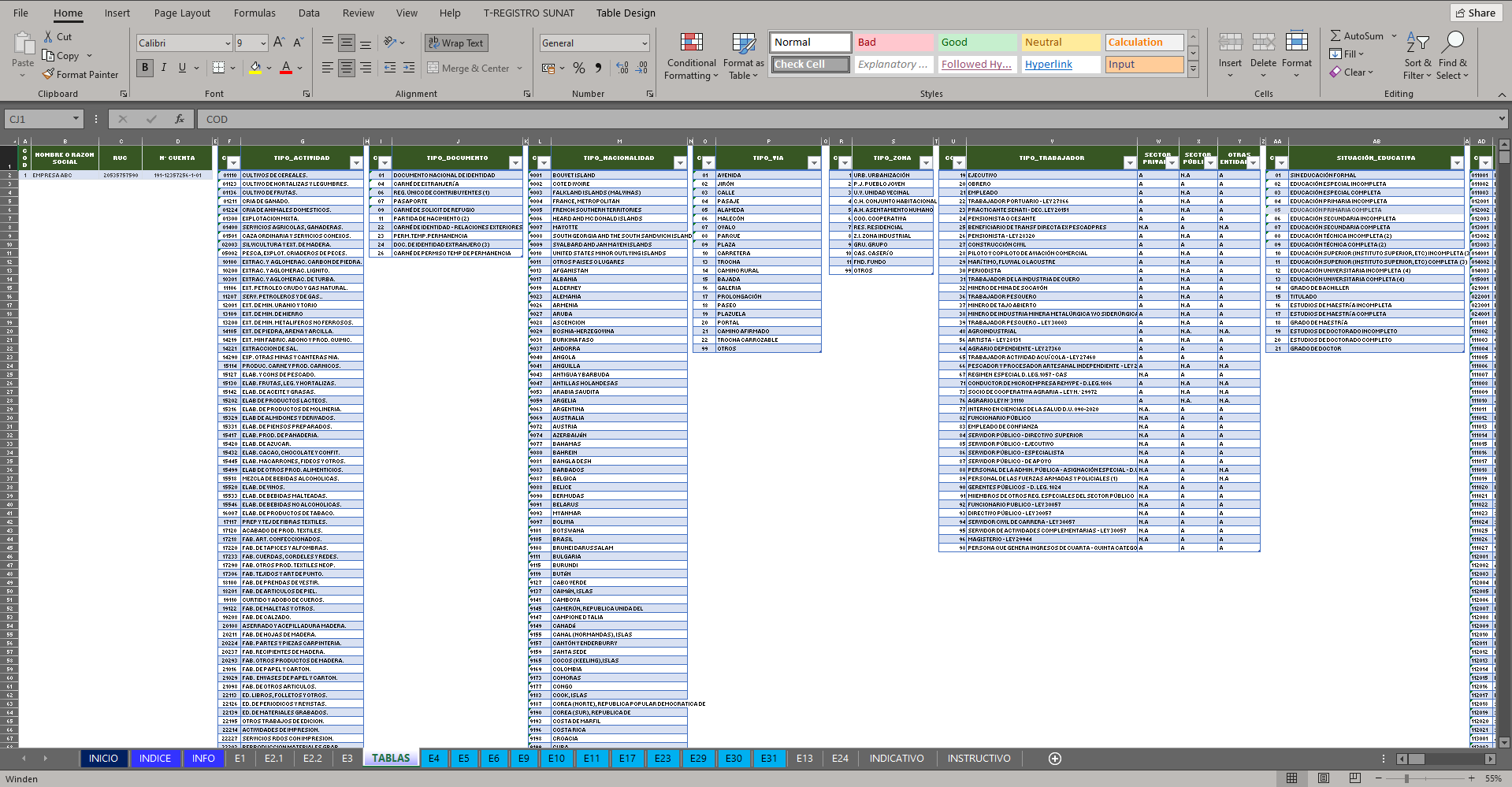Increase font size with the larger A icon
Viewport: 1512px width, 787px height.
[x=279, y=43]
